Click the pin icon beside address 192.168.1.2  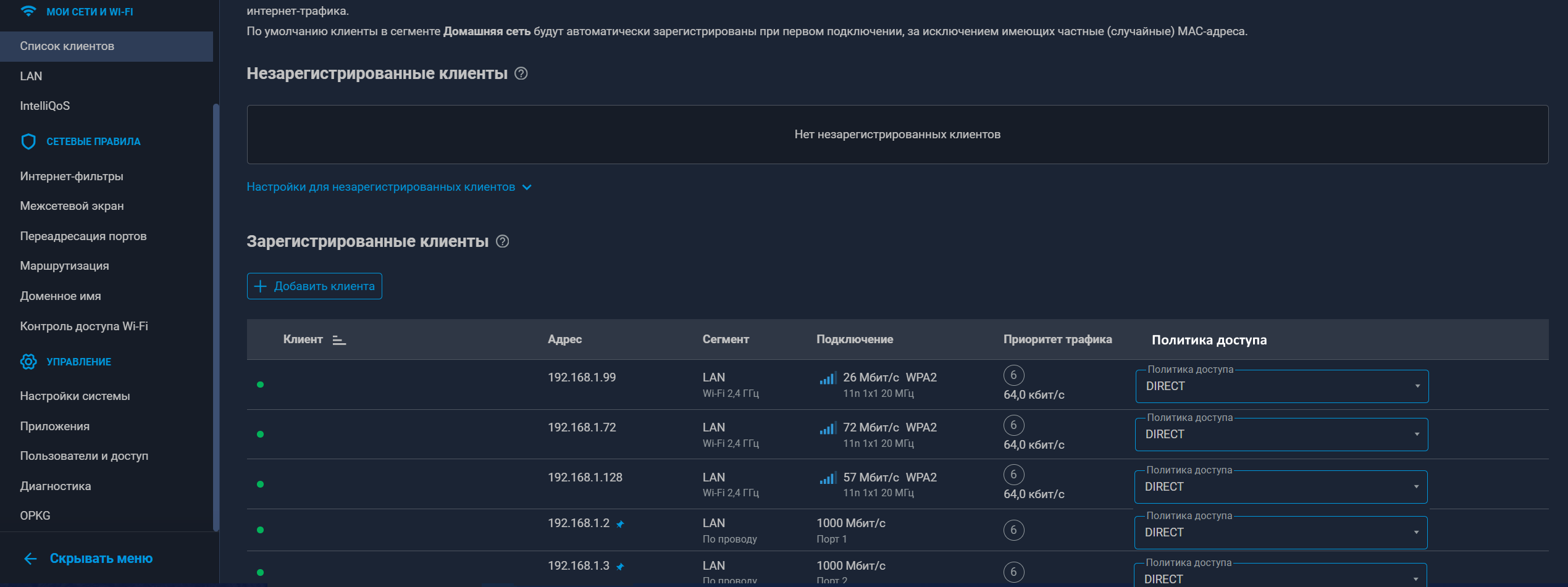(620, 524)
